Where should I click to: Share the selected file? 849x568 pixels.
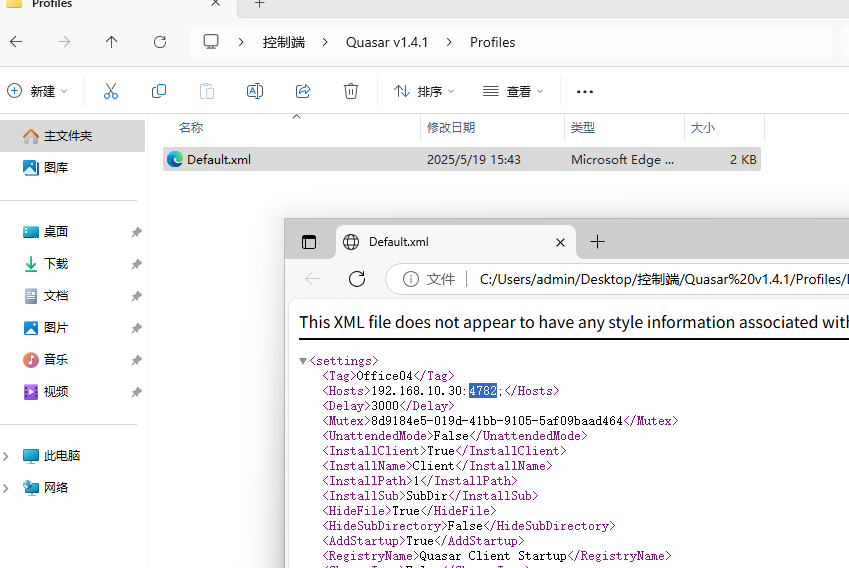(303, 91)
